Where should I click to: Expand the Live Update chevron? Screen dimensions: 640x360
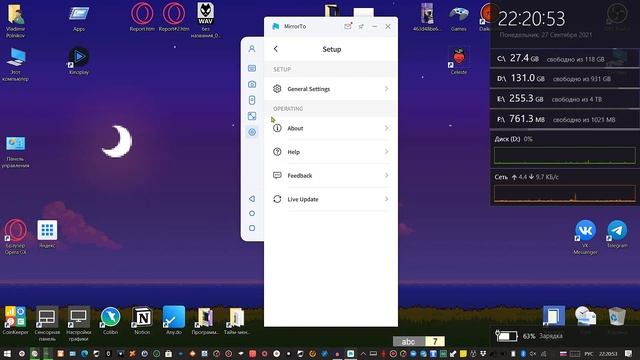386,199
